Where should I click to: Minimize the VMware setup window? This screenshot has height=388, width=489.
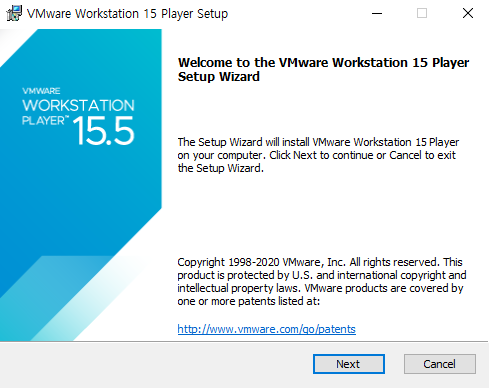coord(377,13)
